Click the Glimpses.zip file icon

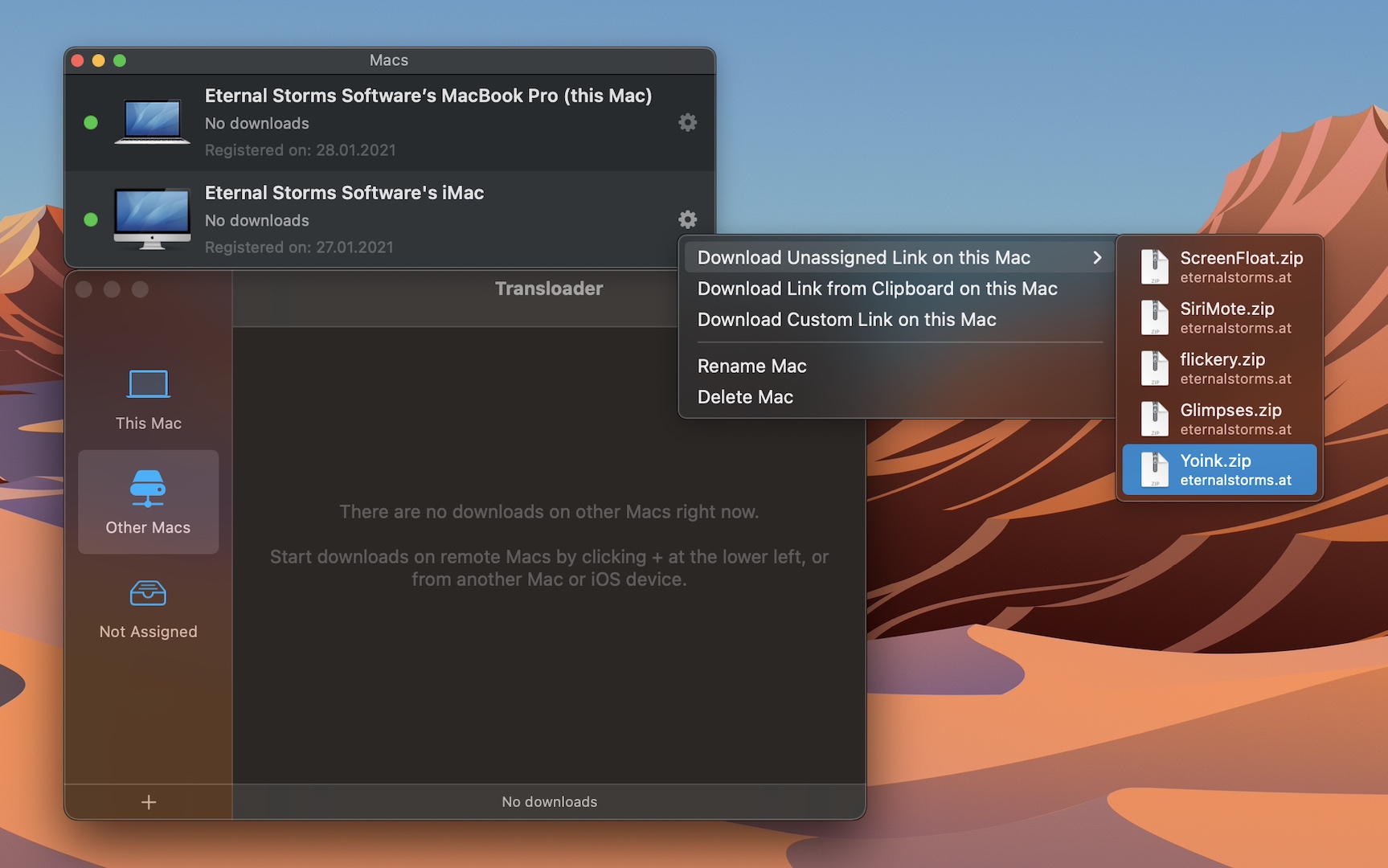(x=1155, y=418)
